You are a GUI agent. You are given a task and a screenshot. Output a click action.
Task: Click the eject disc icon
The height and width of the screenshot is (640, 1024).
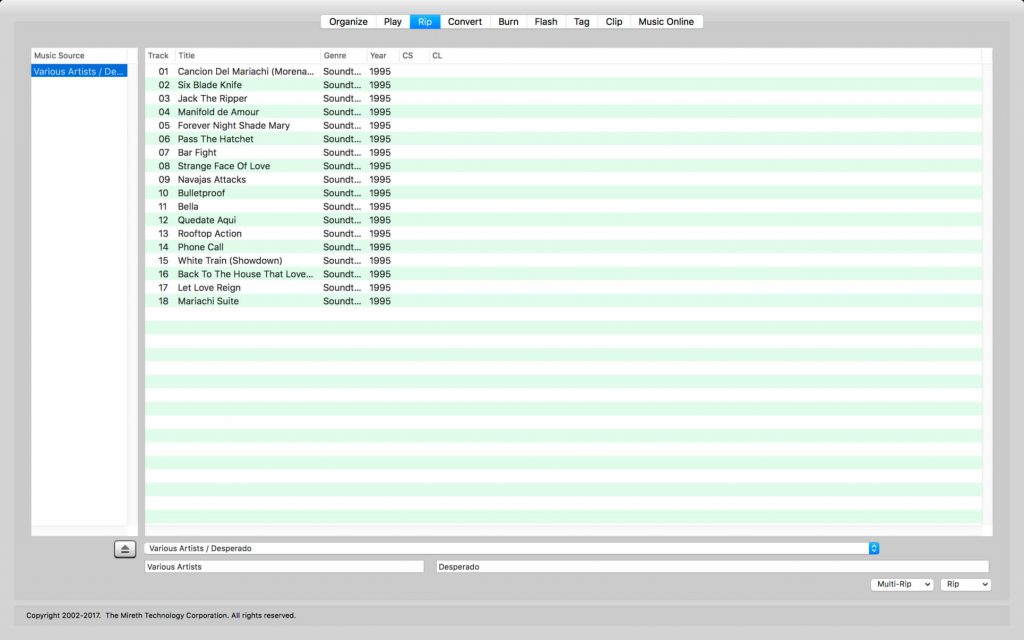click(125, 547)
